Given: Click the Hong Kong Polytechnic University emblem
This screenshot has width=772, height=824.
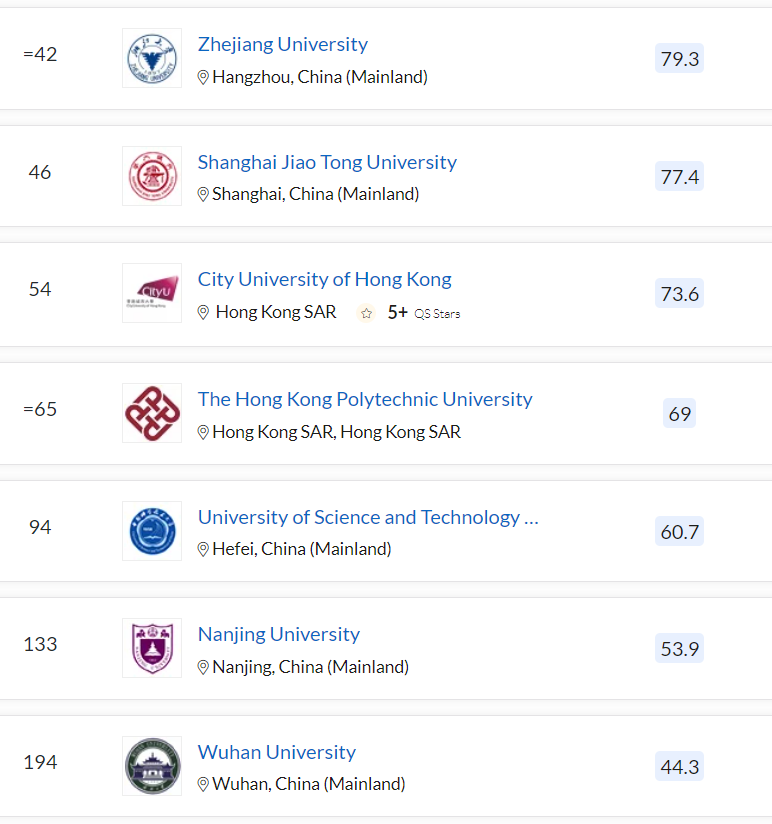Looking at the screenshot, I should coord(151,413).
